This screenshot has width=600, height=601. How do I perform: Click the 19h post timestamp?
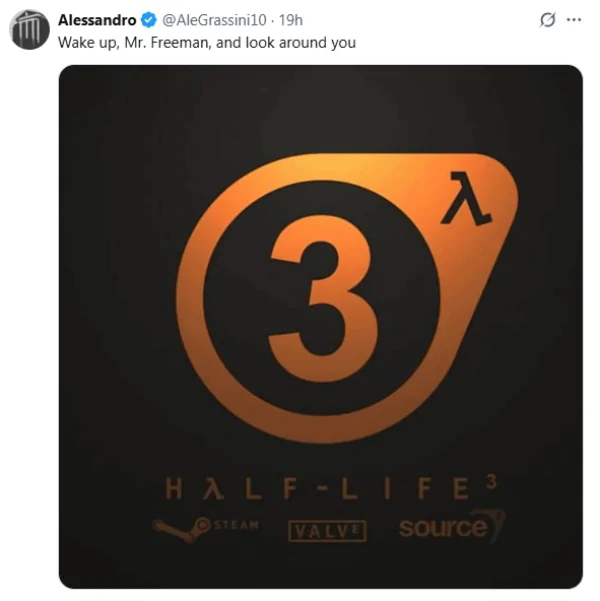click(x=291, y=20)
